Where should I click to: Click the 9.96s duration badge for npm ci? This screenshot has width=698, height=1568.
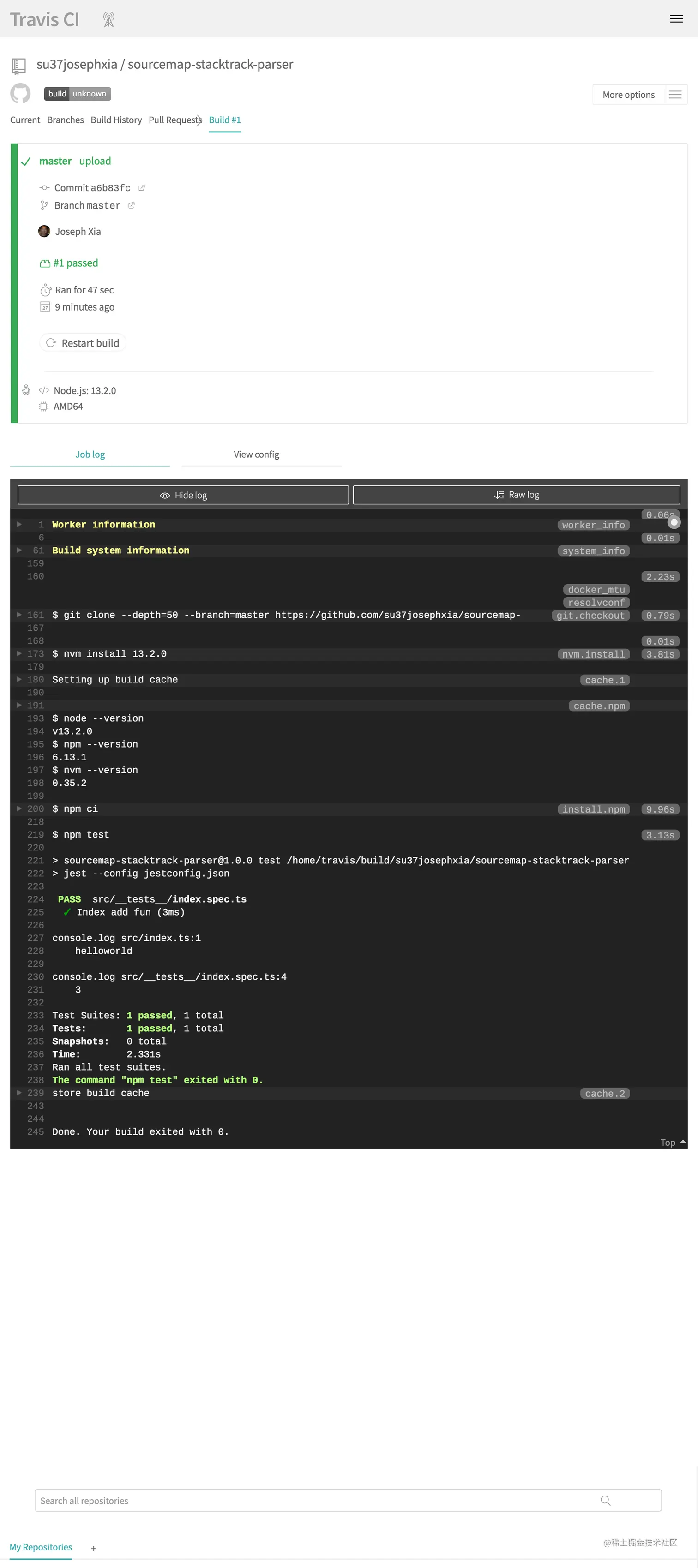click(660, 809)
